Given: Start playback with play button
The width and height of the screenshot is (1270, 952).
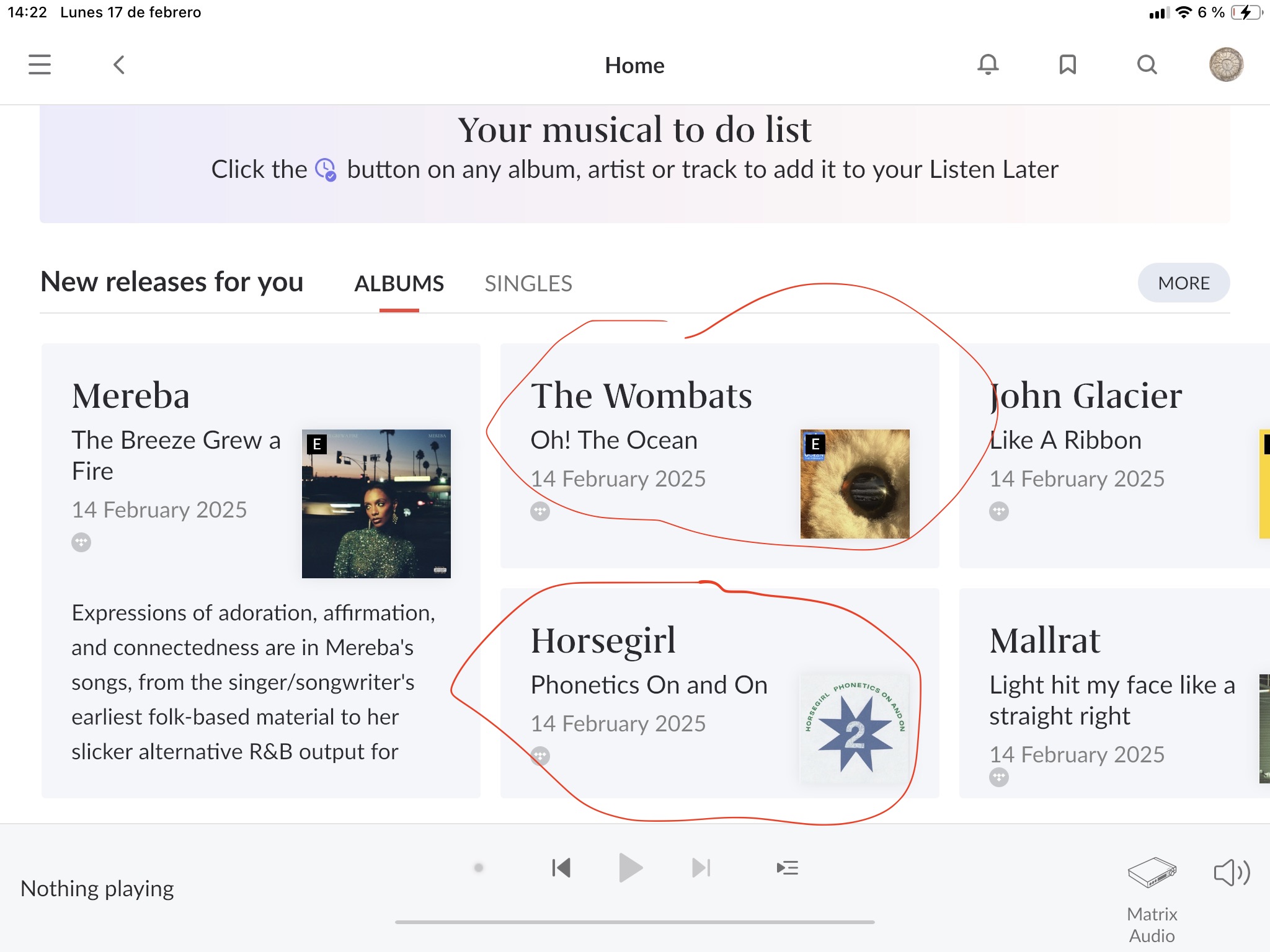Looking at the screenshot, I should pos(631,868).
